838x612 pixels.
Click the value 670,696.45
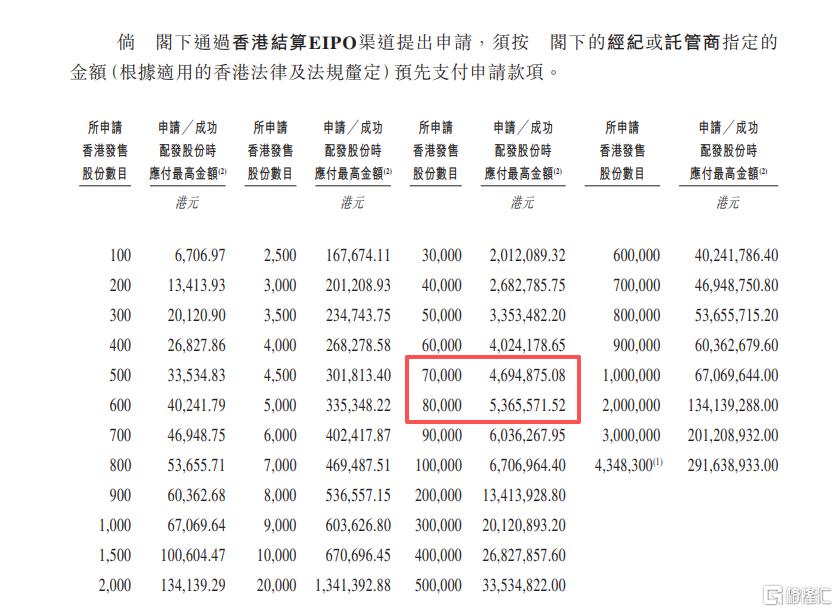pyautogui.click(x=358, y=555)
